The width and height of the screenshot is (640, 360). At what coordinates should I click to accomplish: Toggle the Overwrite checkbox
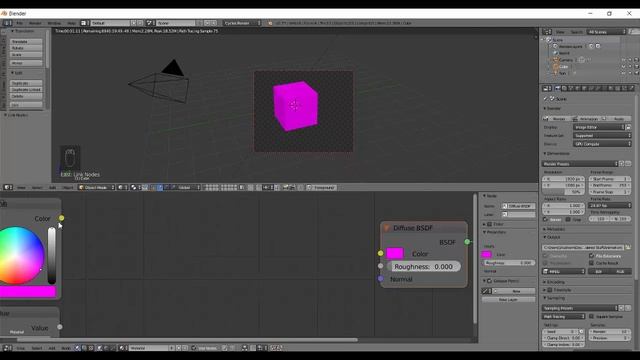[x=546, y=256]
